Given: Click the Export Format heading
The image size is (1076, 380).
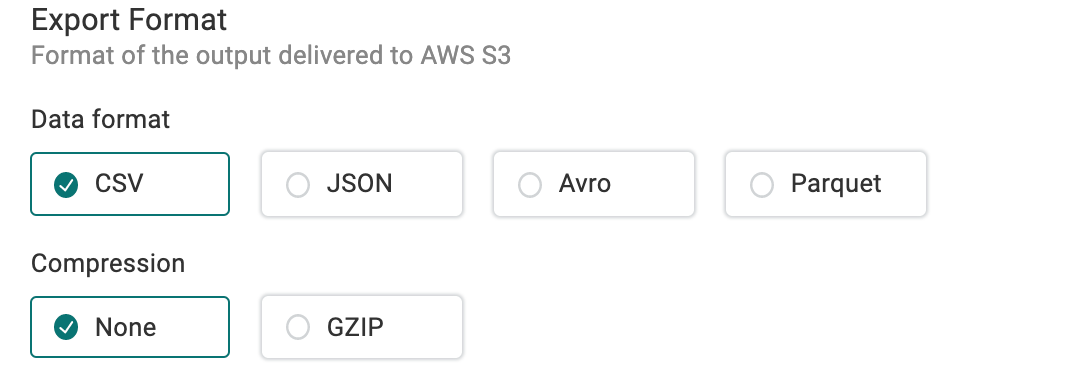Looking at the screenshot, I should click(x=129, y=20).
